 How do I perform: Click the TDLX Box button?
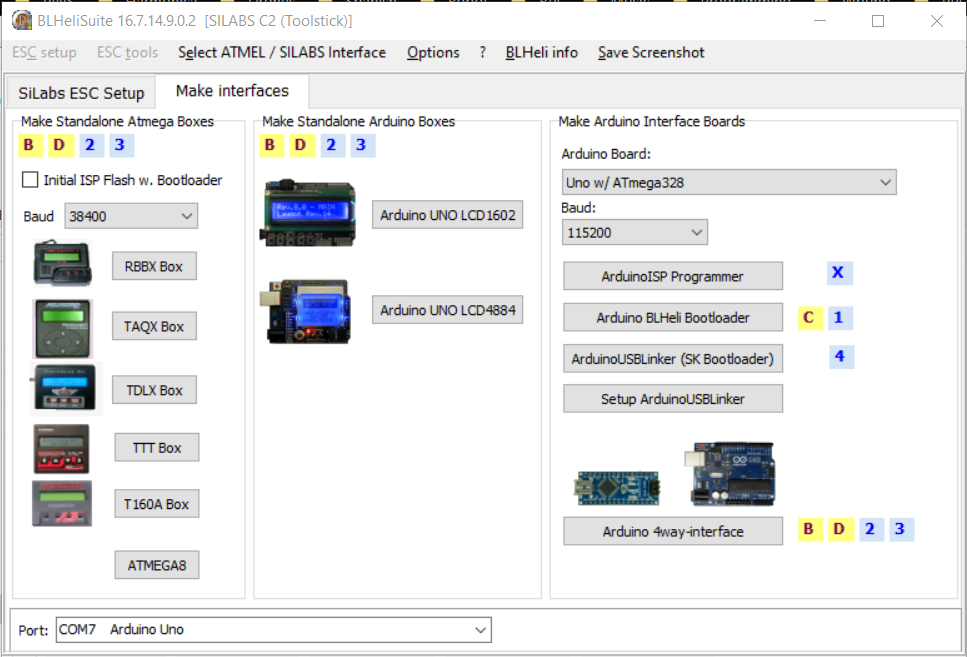[x=154, y=390]
